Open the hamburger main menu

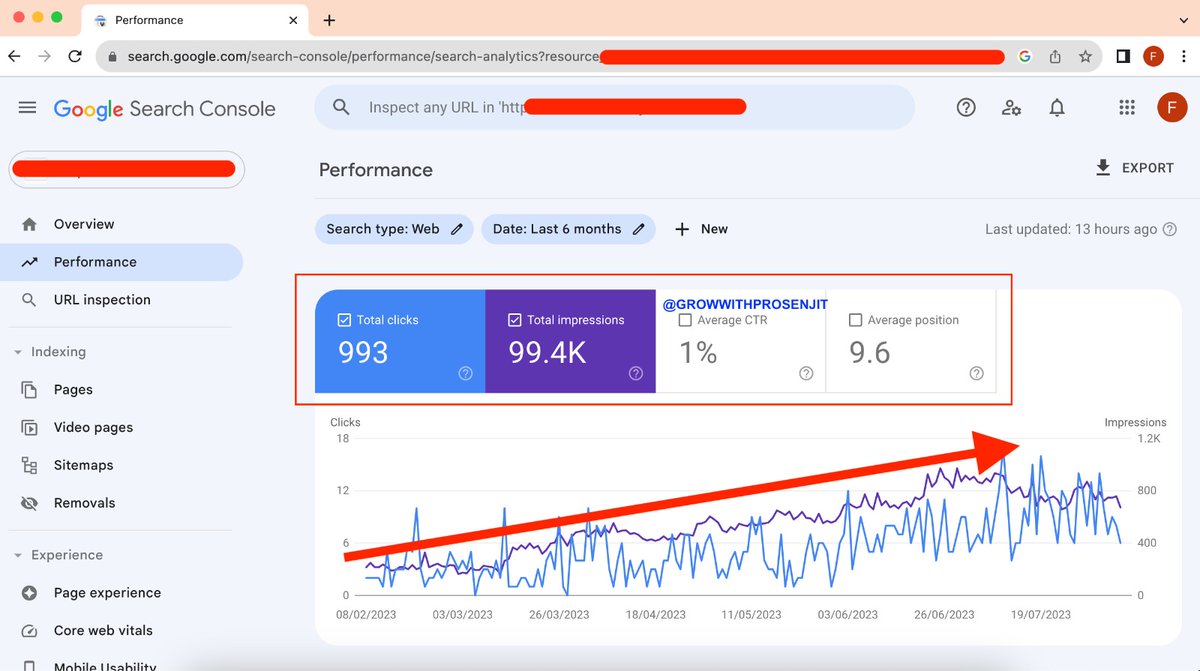point(27,108)
